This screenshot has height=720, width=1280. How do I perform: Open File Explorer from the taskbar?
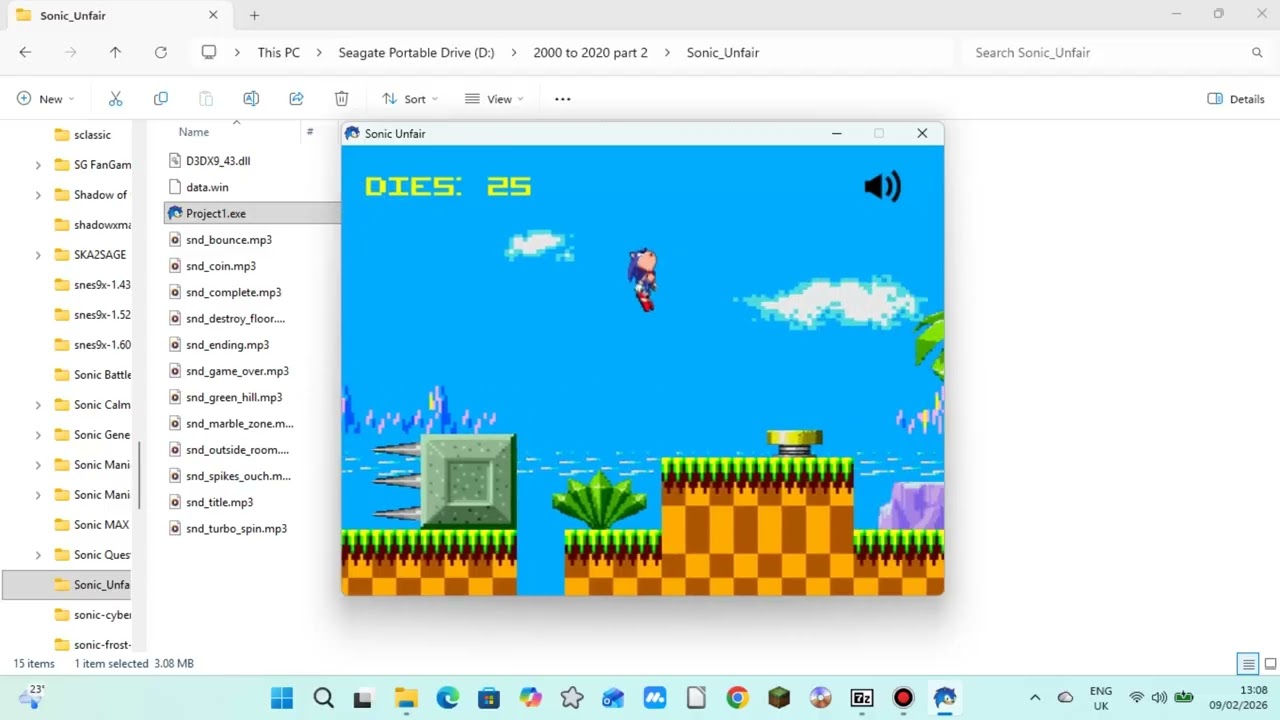pyautogui.click(x=405, y=697)
